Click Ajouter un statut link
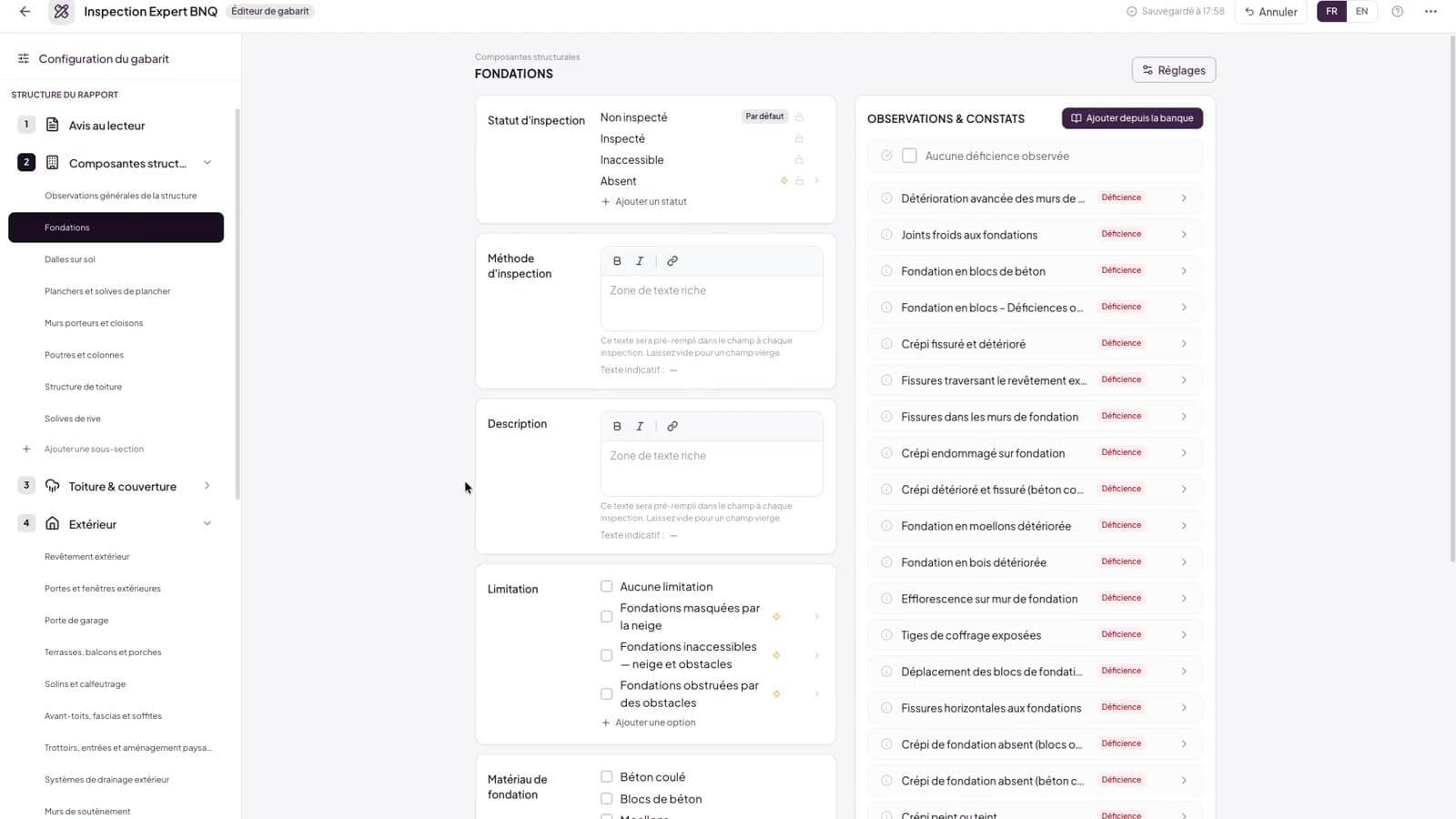The width and height of the screenshot is (1456, 819). point(643,202)
